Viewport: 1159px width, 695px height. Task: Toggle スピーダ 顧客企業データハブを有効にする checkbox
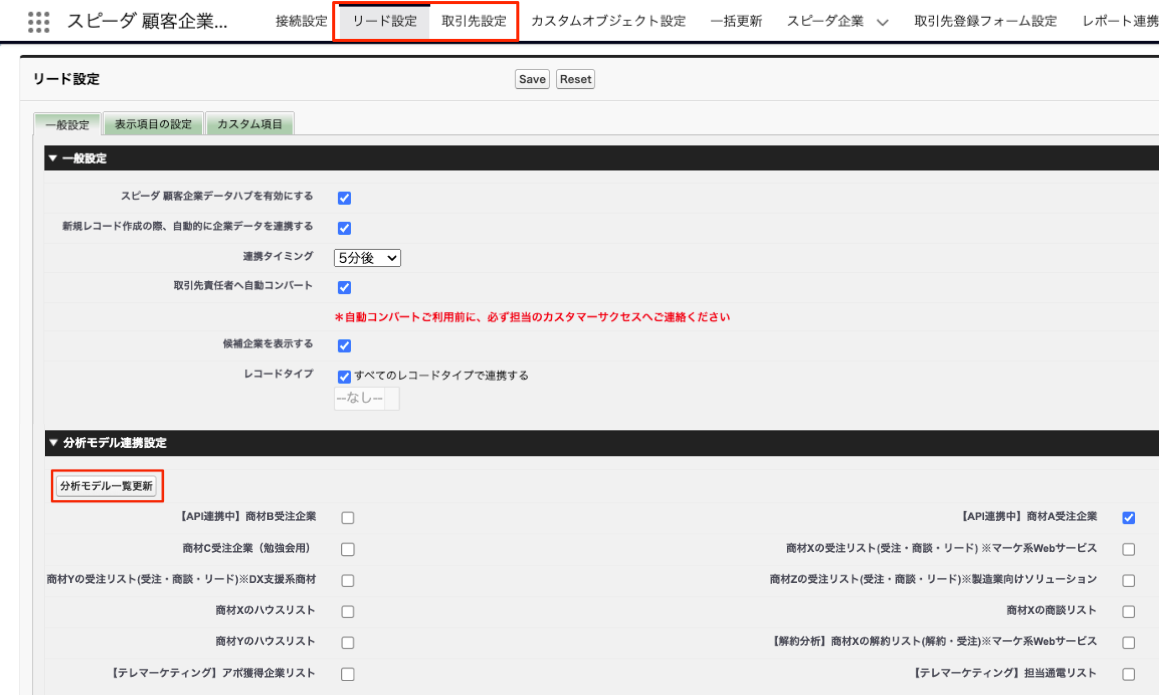tap(344, 198)
